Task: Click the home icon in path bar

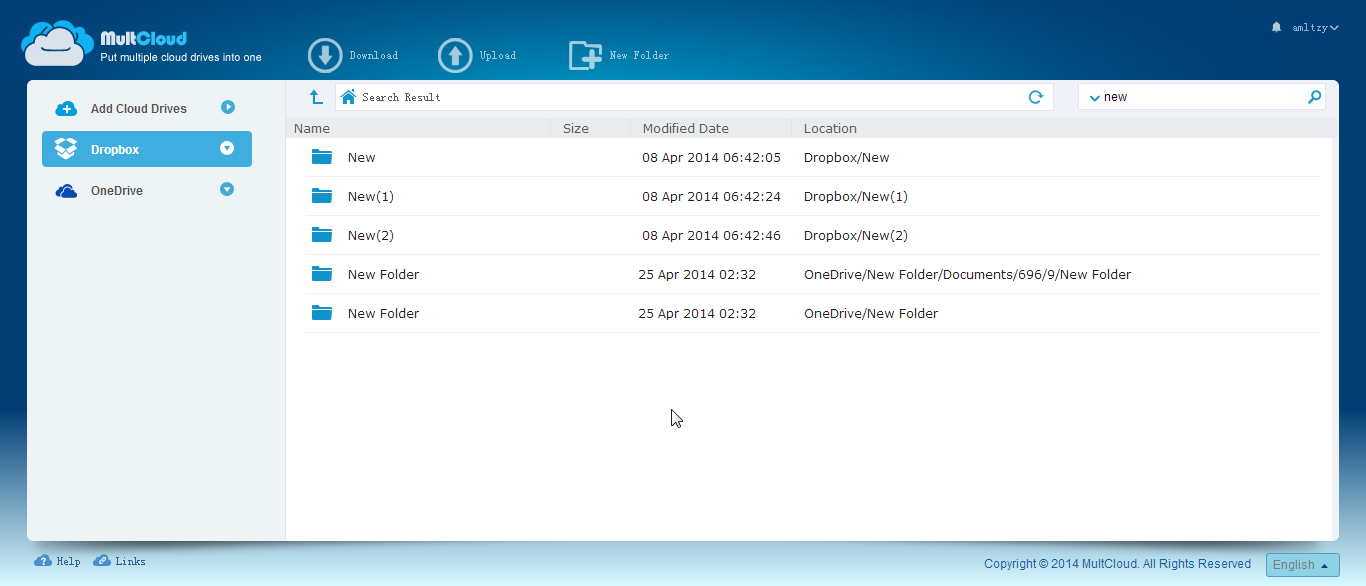Action: 348,97
